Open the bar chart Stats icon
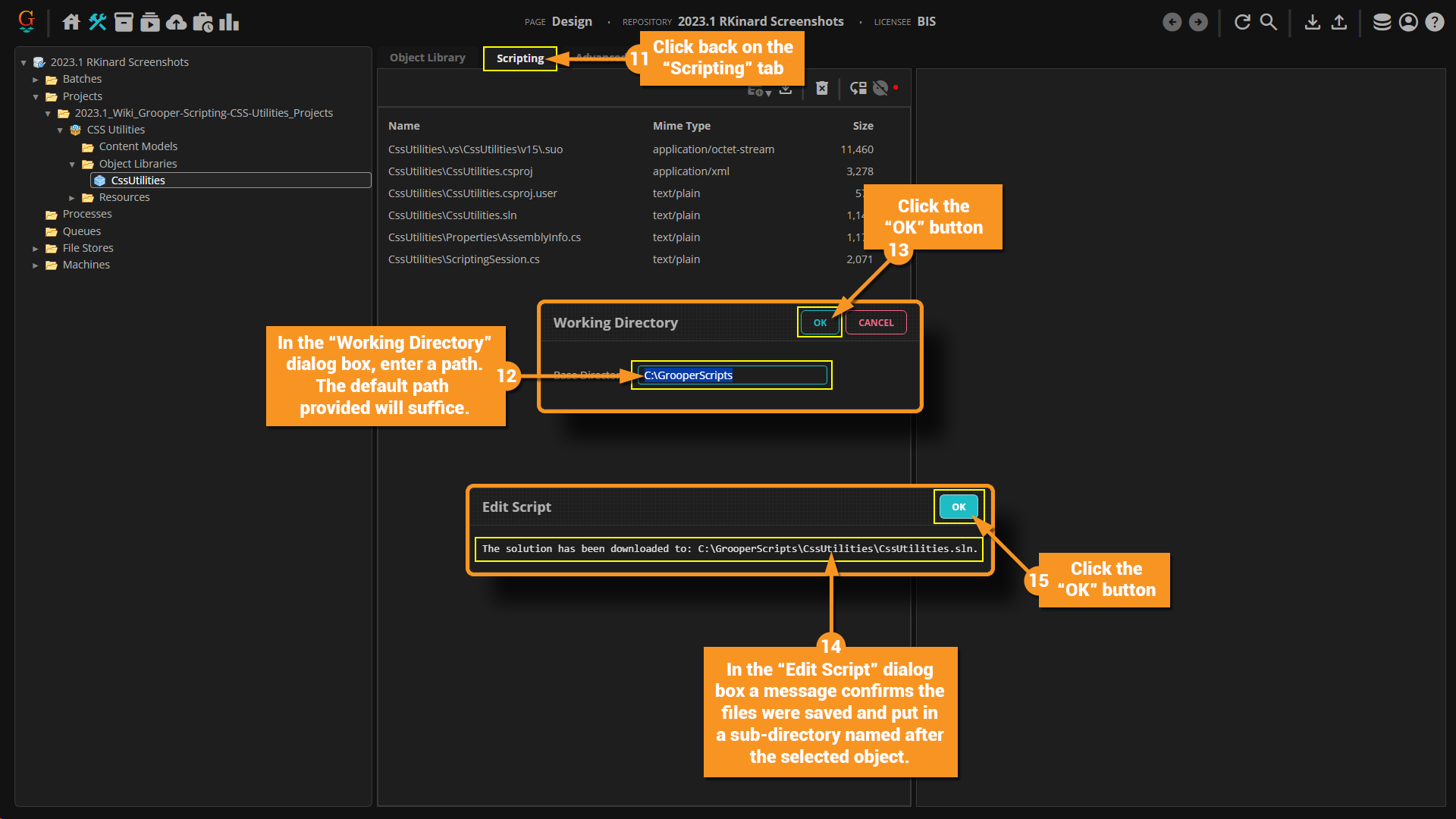Screen dimensions: 1456x819 tap(228, 22)
